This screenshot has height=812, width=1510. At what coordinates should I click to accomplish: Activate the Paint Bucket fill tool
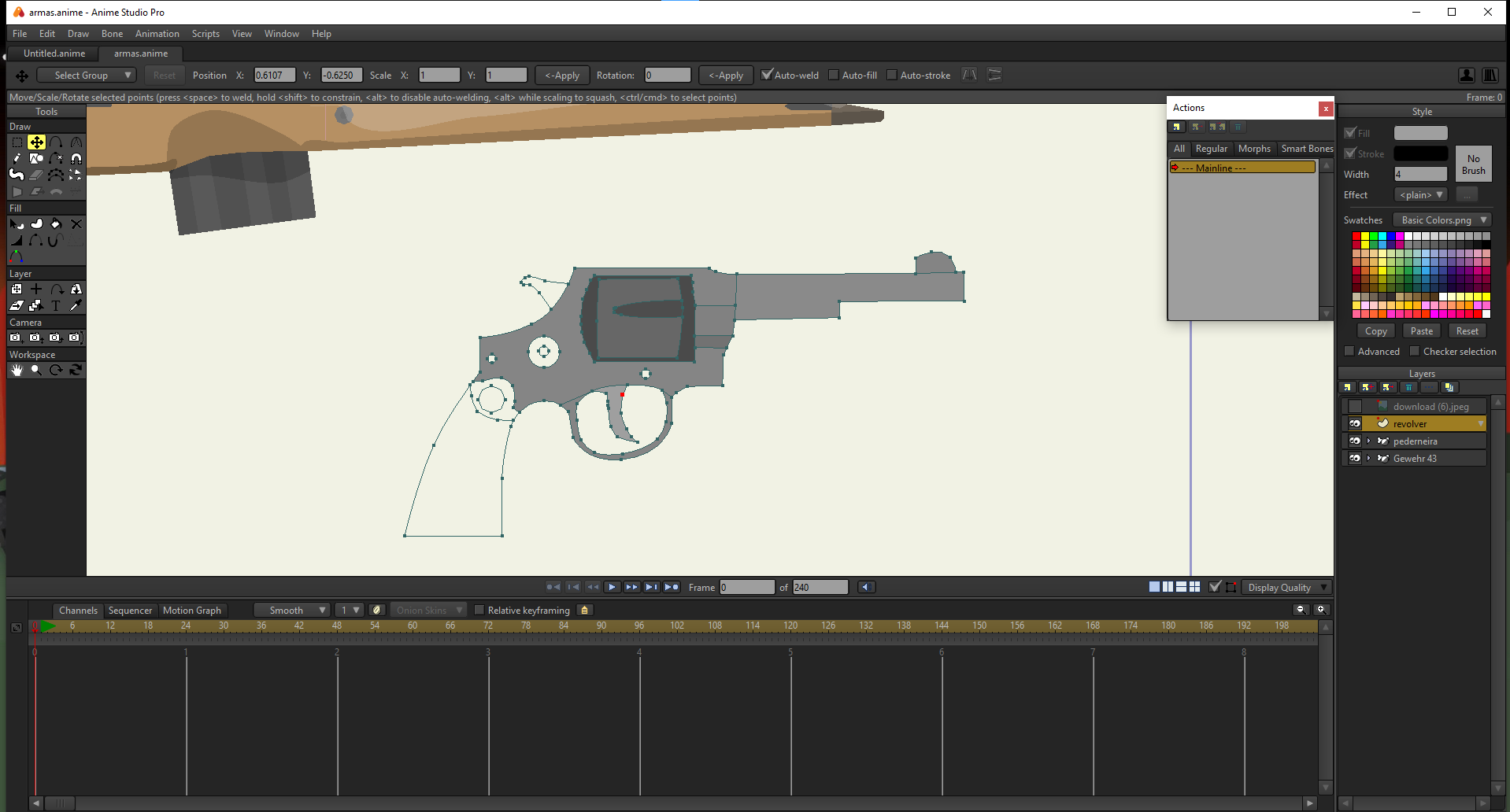[x=55, y=224]
